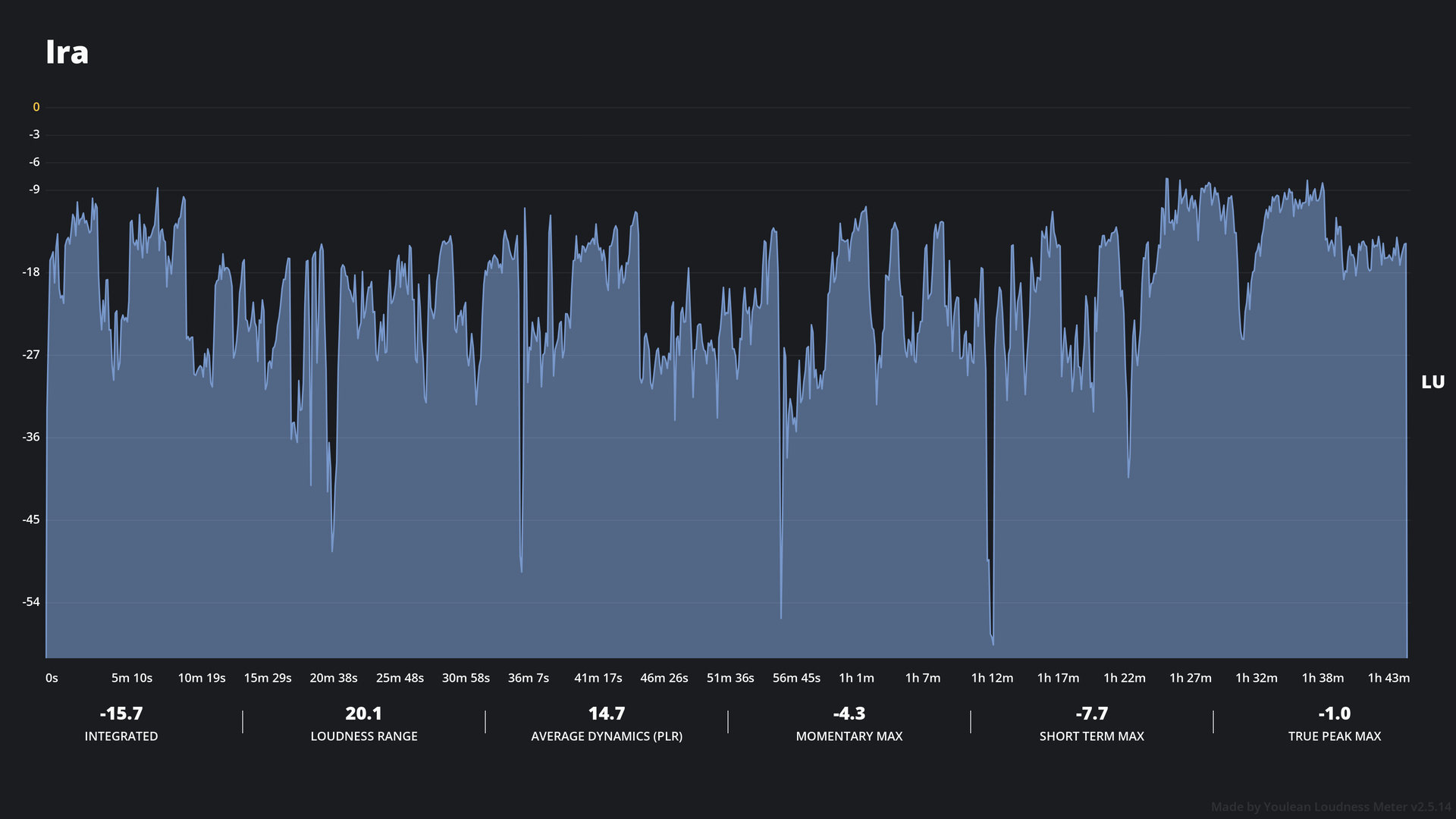Click the 'TRUE PEAK MAX' label

[x=1335, y=736]
